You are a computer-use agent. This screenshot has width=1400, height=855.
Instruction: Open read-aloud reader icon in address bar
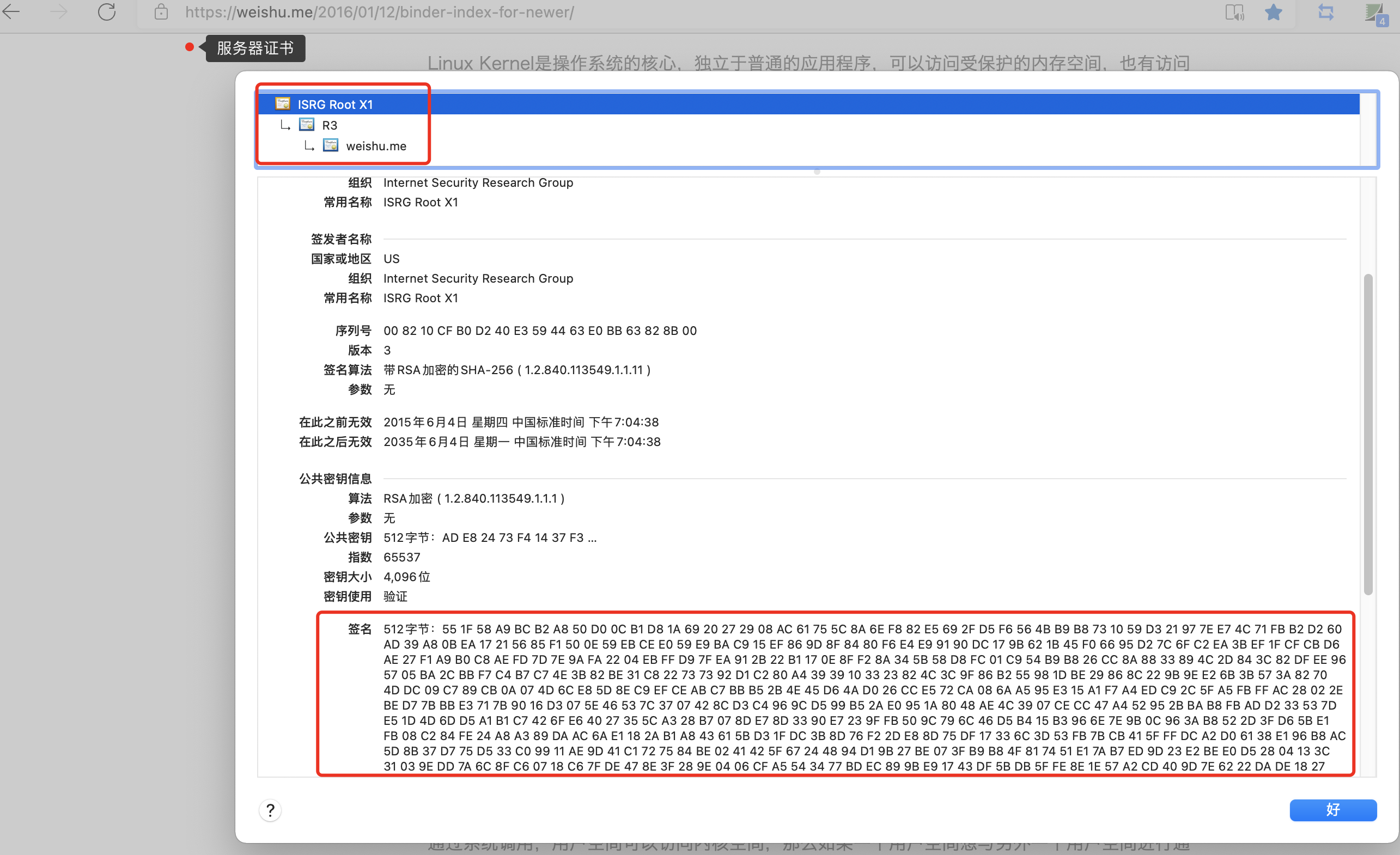1234,12
